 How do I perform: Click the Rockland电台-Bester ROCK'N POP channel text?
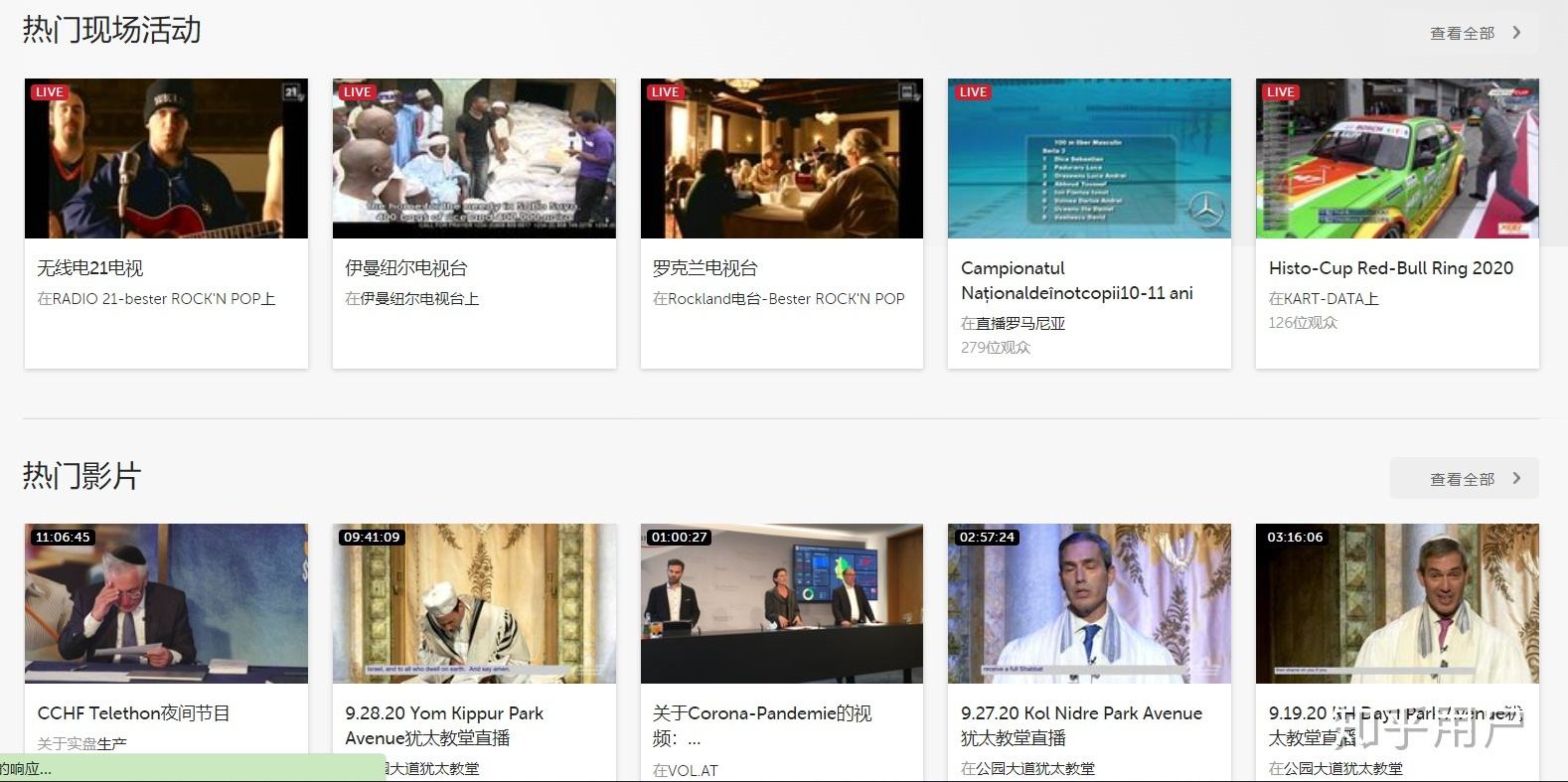tap(779, 298)
